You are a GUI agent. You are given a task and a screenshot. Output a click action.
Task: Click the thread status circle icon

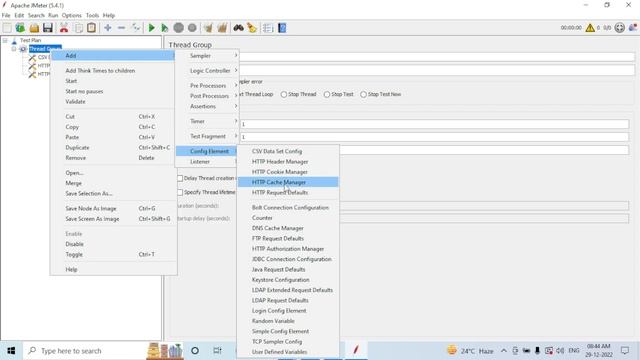point(620,28)
